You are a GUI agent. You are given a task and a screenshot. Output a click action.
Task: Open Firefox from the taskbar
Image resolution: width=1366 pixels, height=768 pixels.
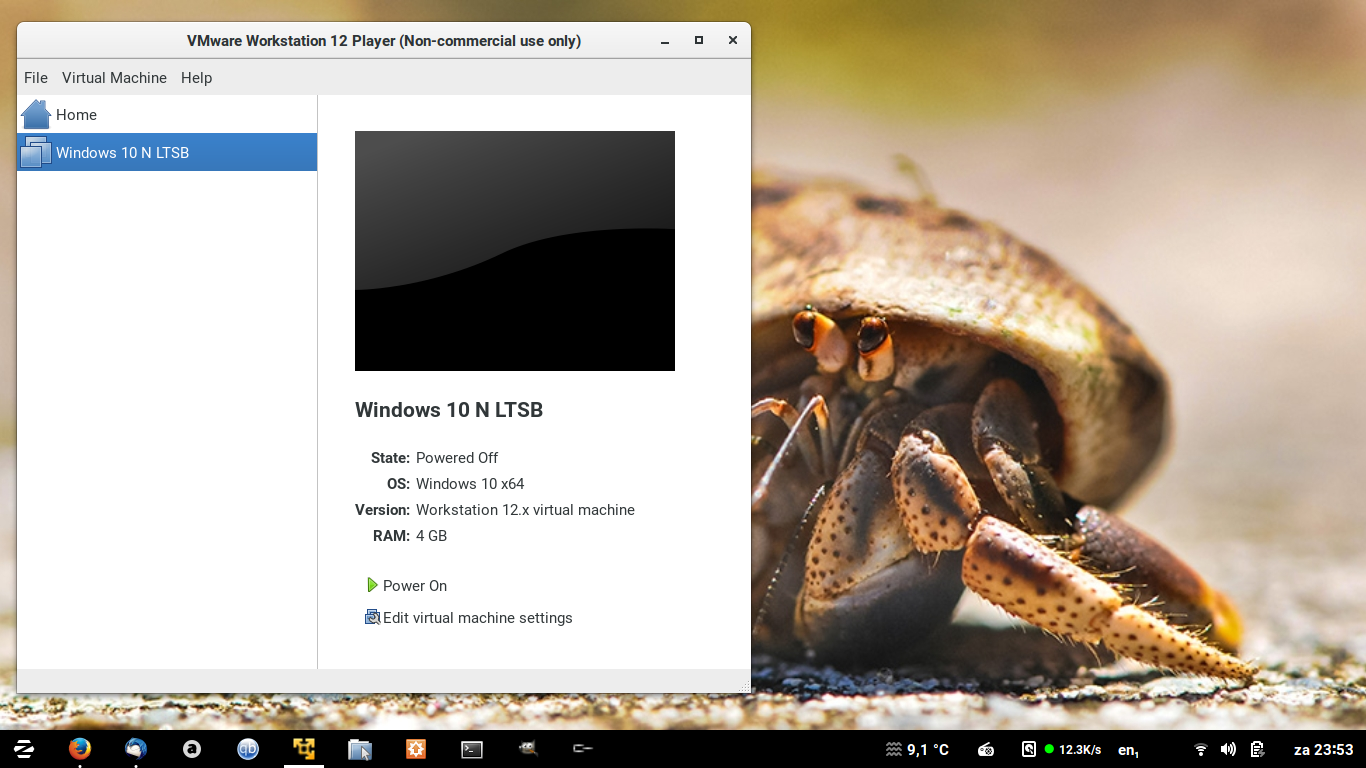tap(80, 749)
